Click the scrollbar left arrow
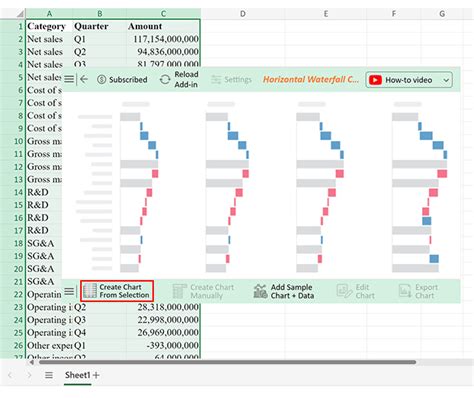Image resolution: width=474 pixels, height=398 pixels. (31, 362)
